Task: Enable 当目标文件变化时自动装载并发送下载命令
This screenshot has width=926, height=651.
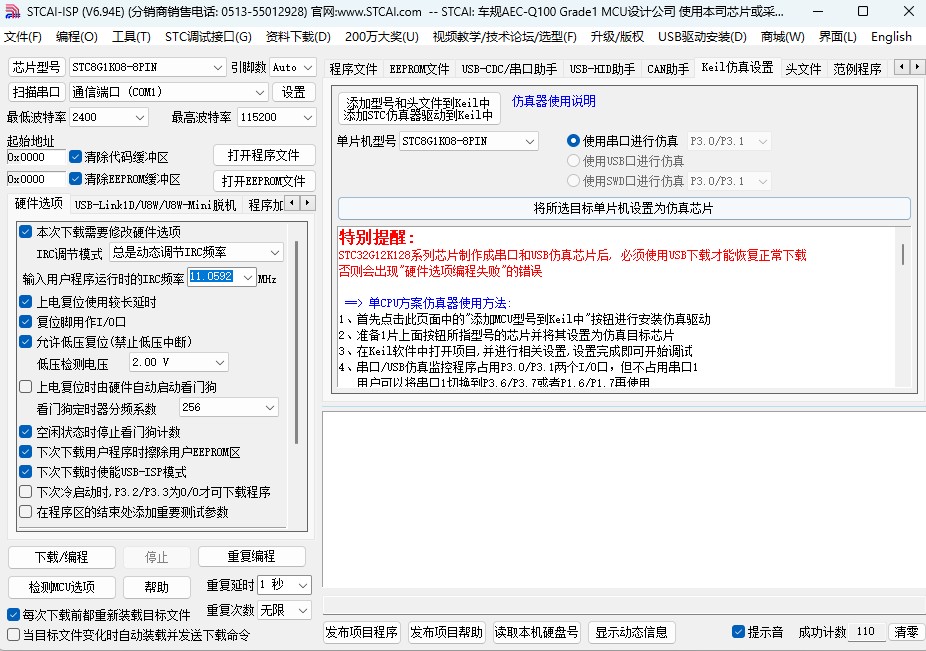Action: click(13, 634)
